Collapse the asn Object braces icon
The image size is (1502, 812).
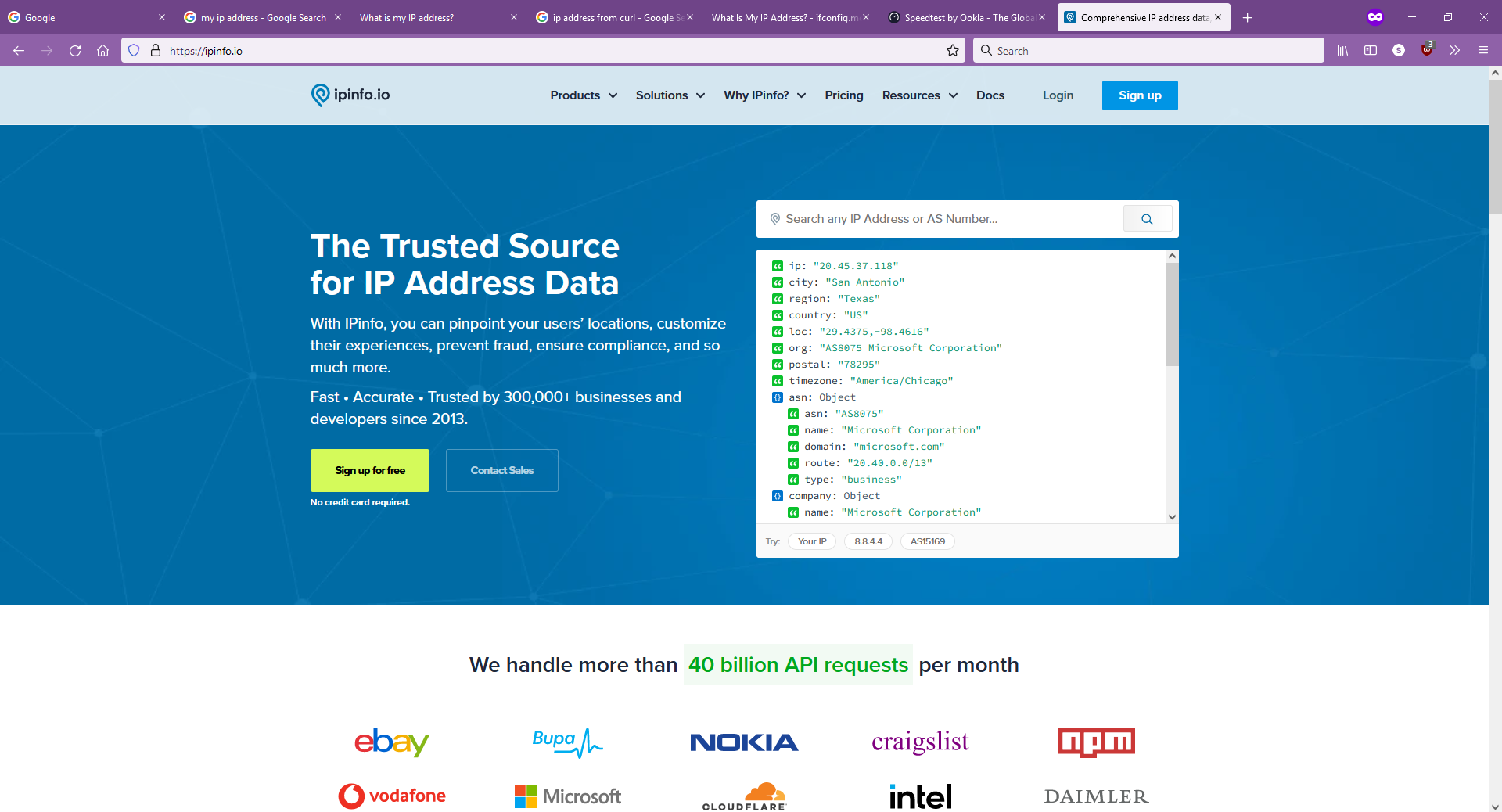tap(777, 397)
